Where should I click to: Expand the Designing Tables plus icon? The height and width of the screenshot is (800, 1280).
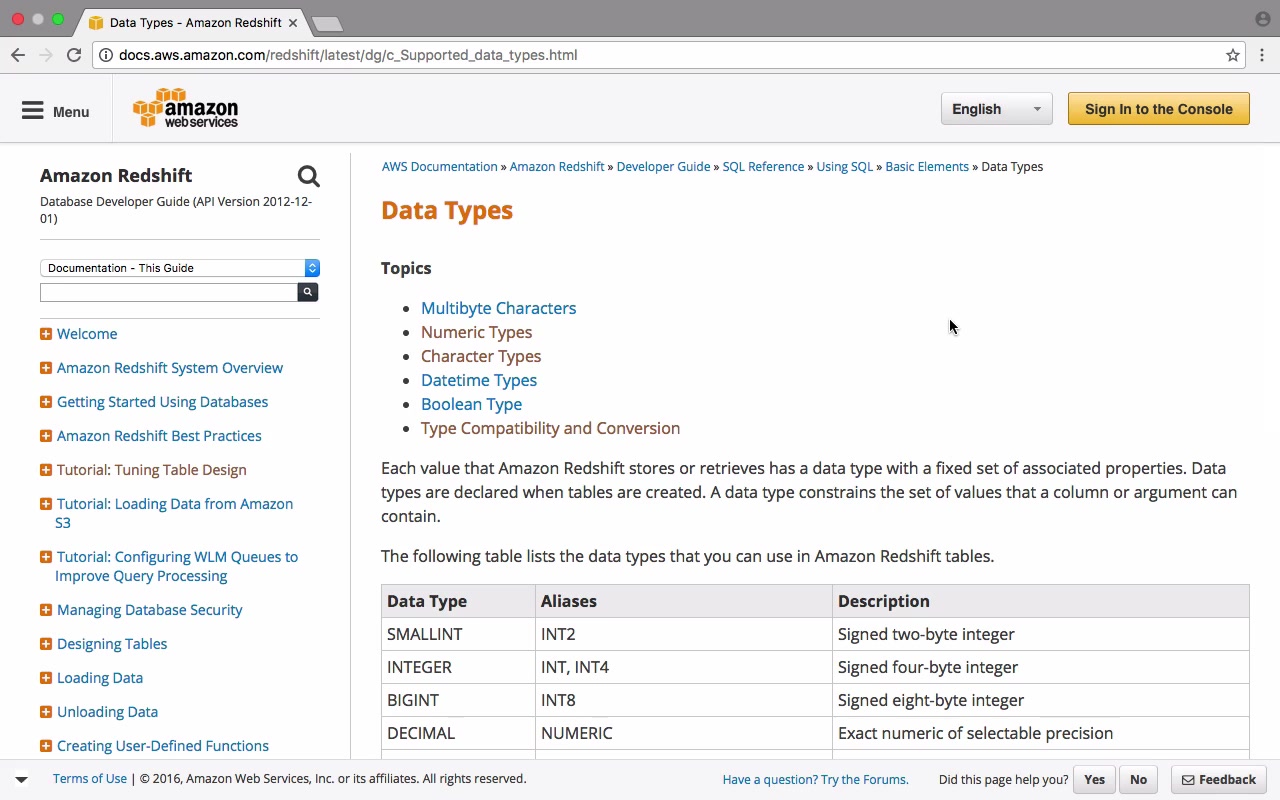[46, 644]
